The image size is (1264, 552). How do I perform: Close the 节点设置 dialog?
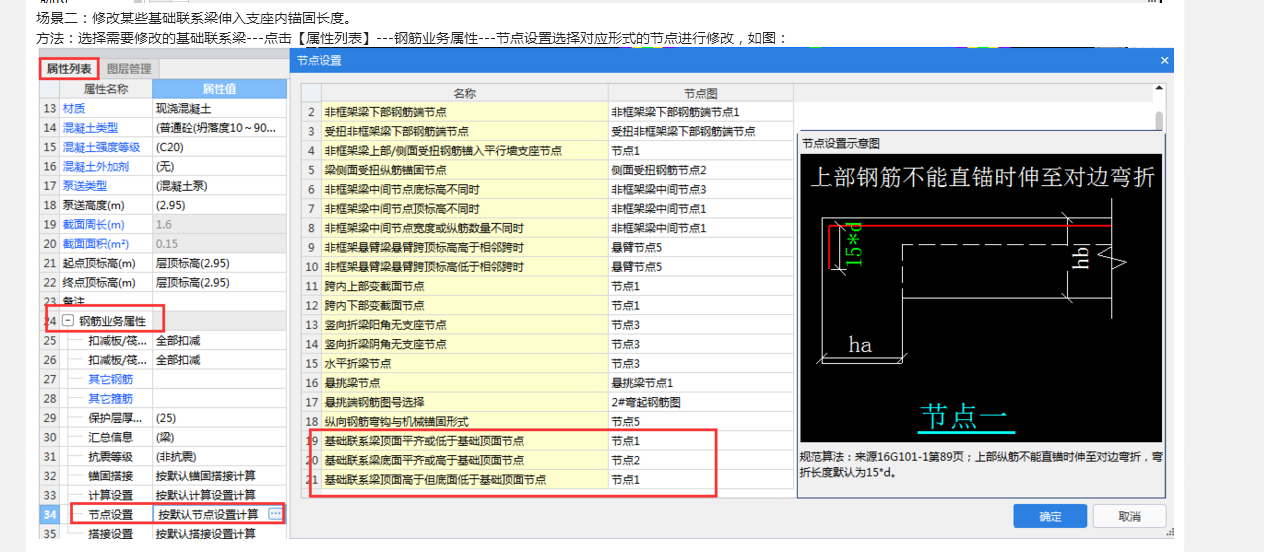click(x=1164, y=60)
